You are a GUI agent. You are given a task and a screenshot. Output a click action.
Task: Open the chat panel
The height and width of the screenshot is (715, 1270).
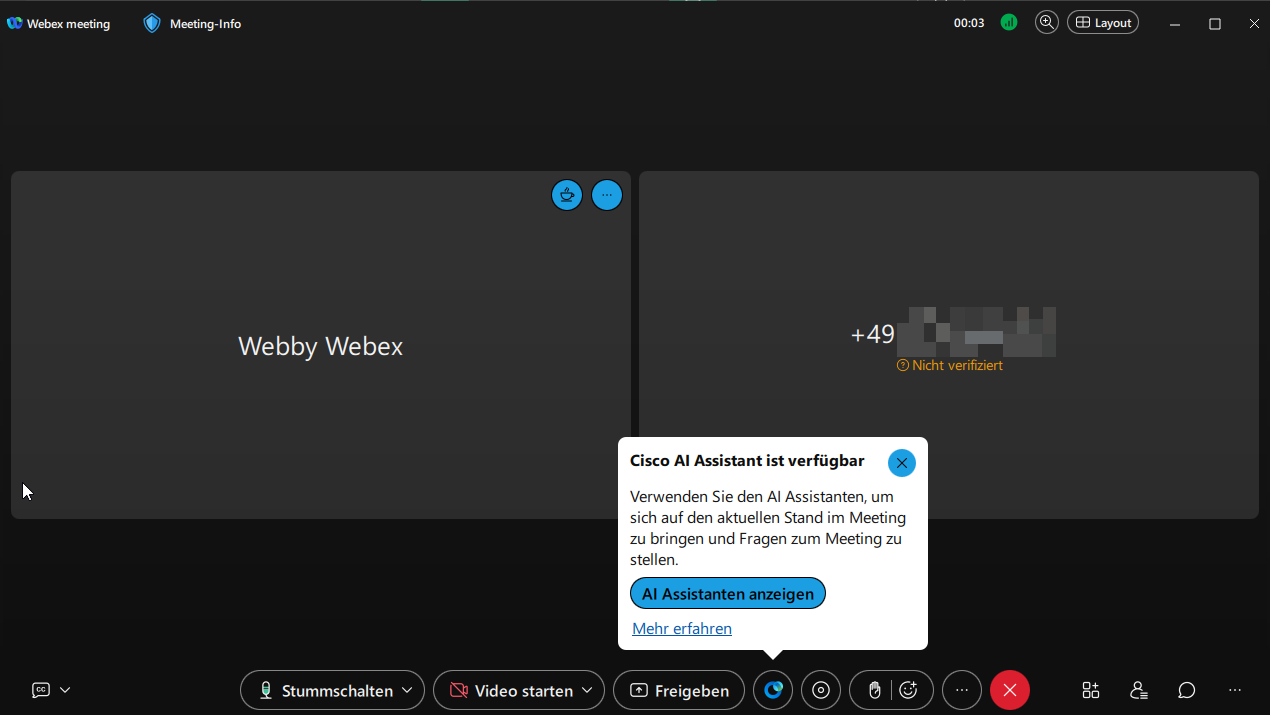[x=1187, y=690]
